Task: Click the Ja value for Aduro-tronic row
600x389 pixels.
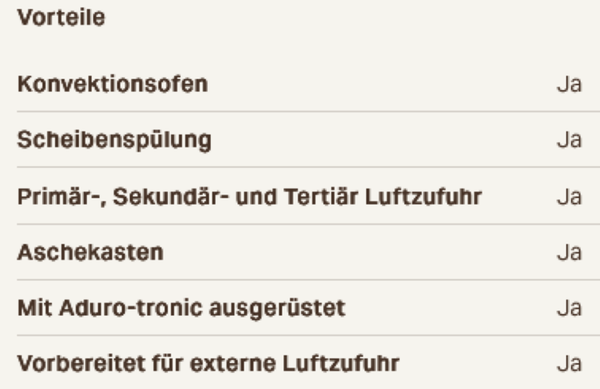Action: coord(569,308)
